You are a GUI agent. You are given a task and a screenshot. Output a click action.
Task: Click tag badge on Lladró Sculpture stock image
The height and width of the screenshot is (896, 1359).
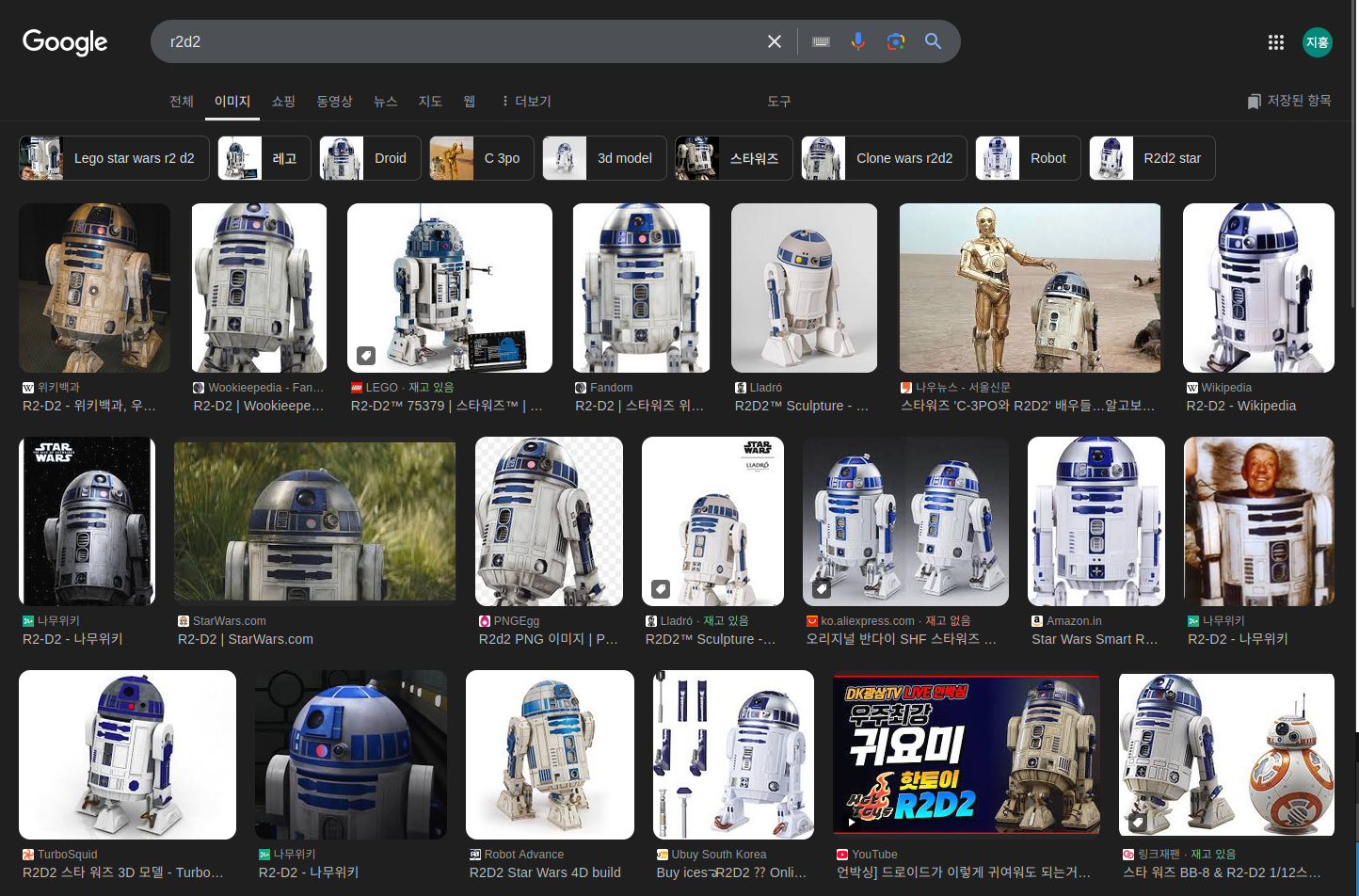pos(661,589)
